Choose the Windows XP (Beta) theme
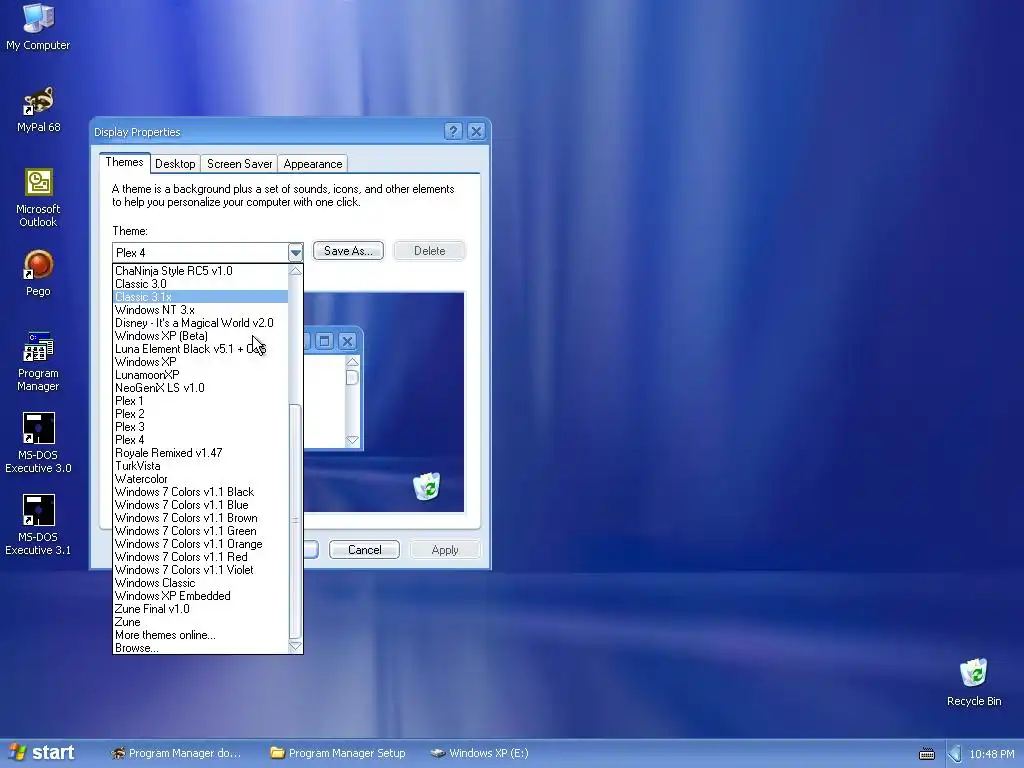The image size is (1024, 768). click(x=200, y=336)
